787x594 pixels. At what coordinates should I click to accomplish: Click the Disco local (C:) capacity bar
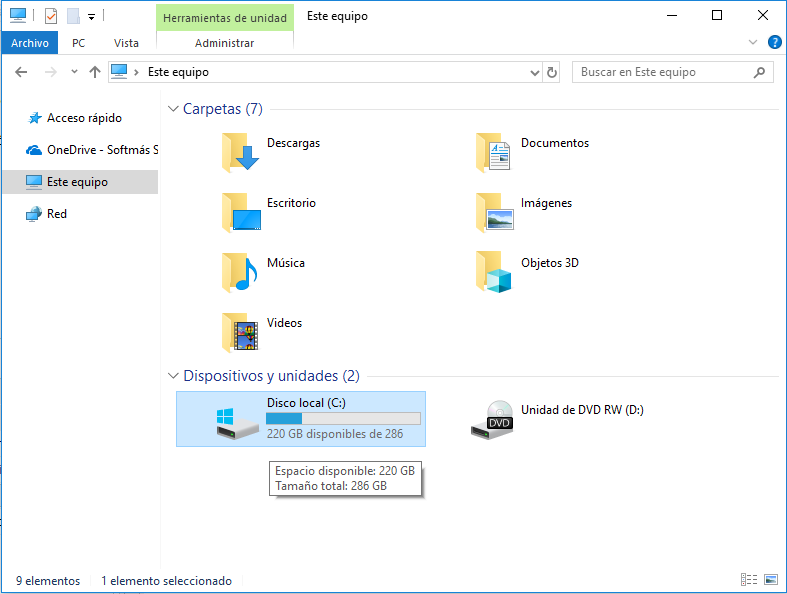343,419
